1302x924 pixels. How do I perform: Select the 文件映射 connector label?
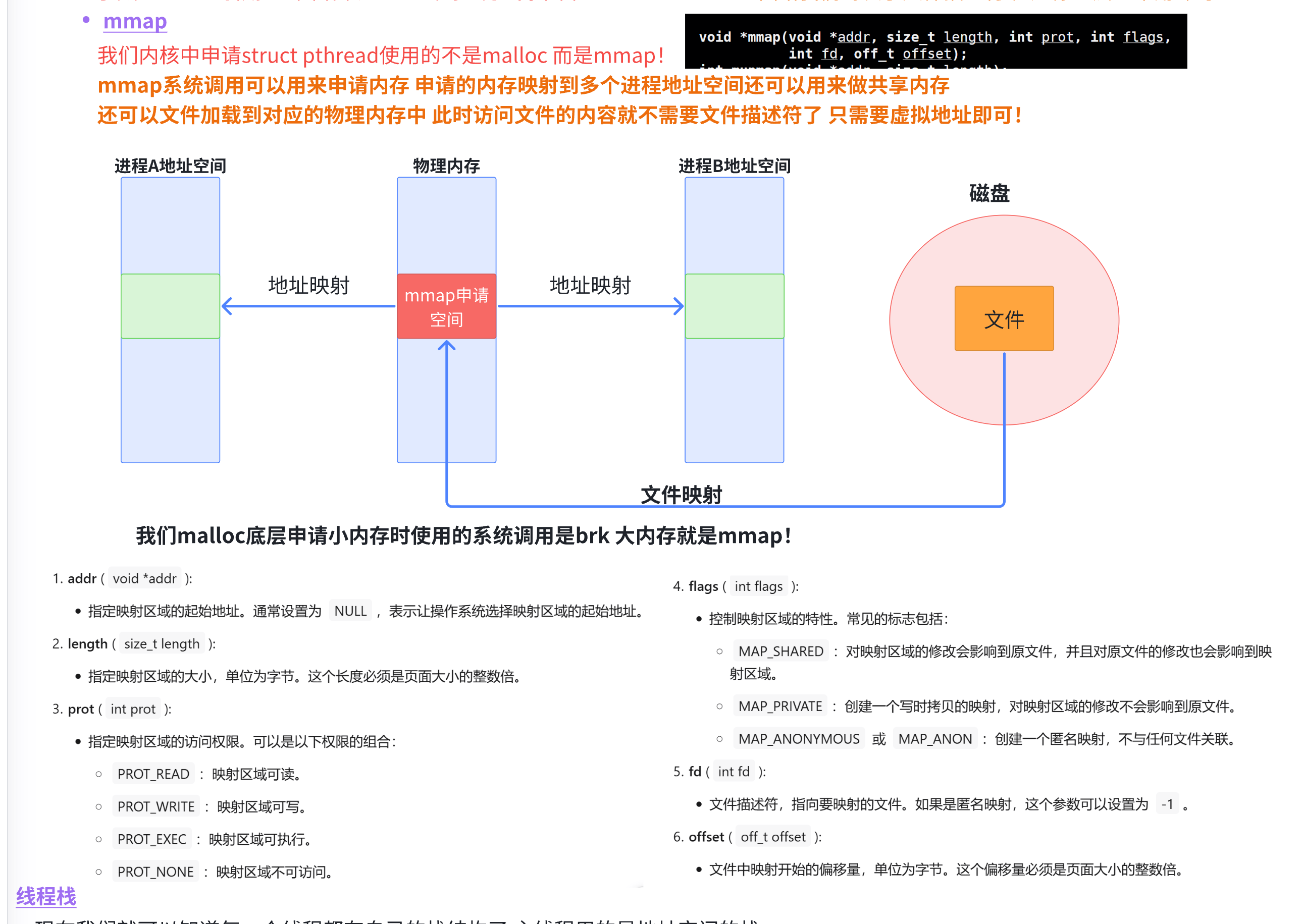coord(681,495)
